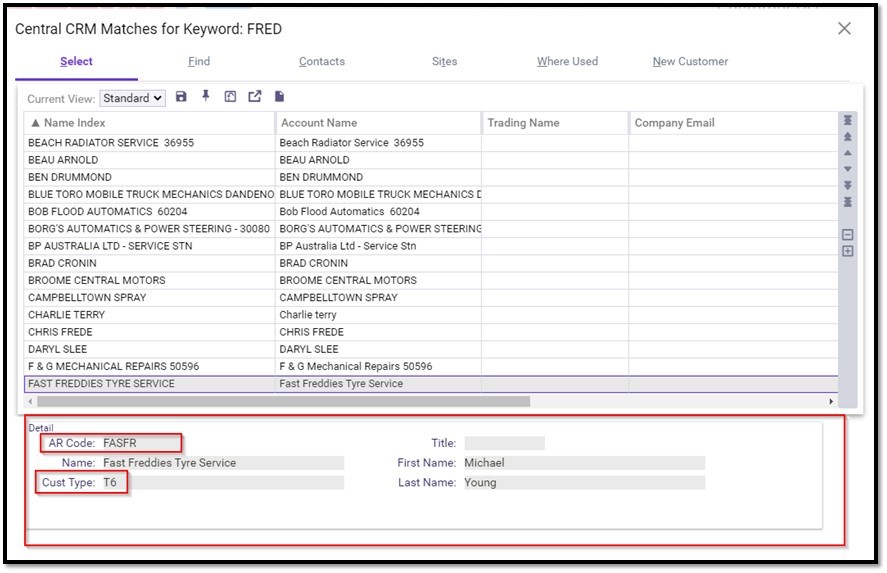Select BLUE TORO MOBILE TRUCK MECHANICS name index
This screenshot has width=887, height=573.
click(149, 194)
